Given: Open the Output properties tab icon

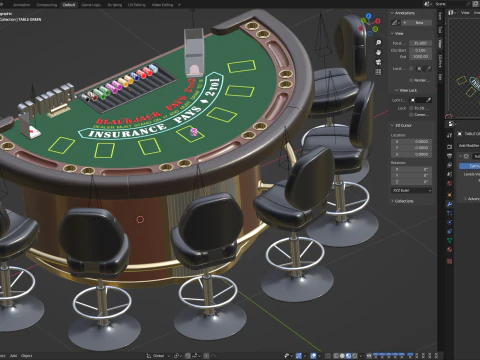Looking at the screenshot, I should (x=449, y=156).
